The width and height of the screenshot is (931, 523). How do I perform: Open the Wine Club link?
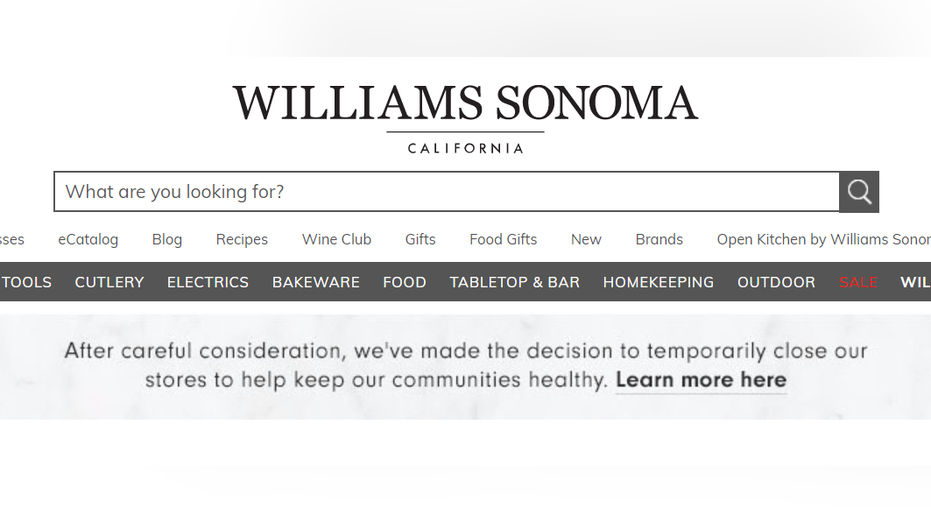[337, 239]
